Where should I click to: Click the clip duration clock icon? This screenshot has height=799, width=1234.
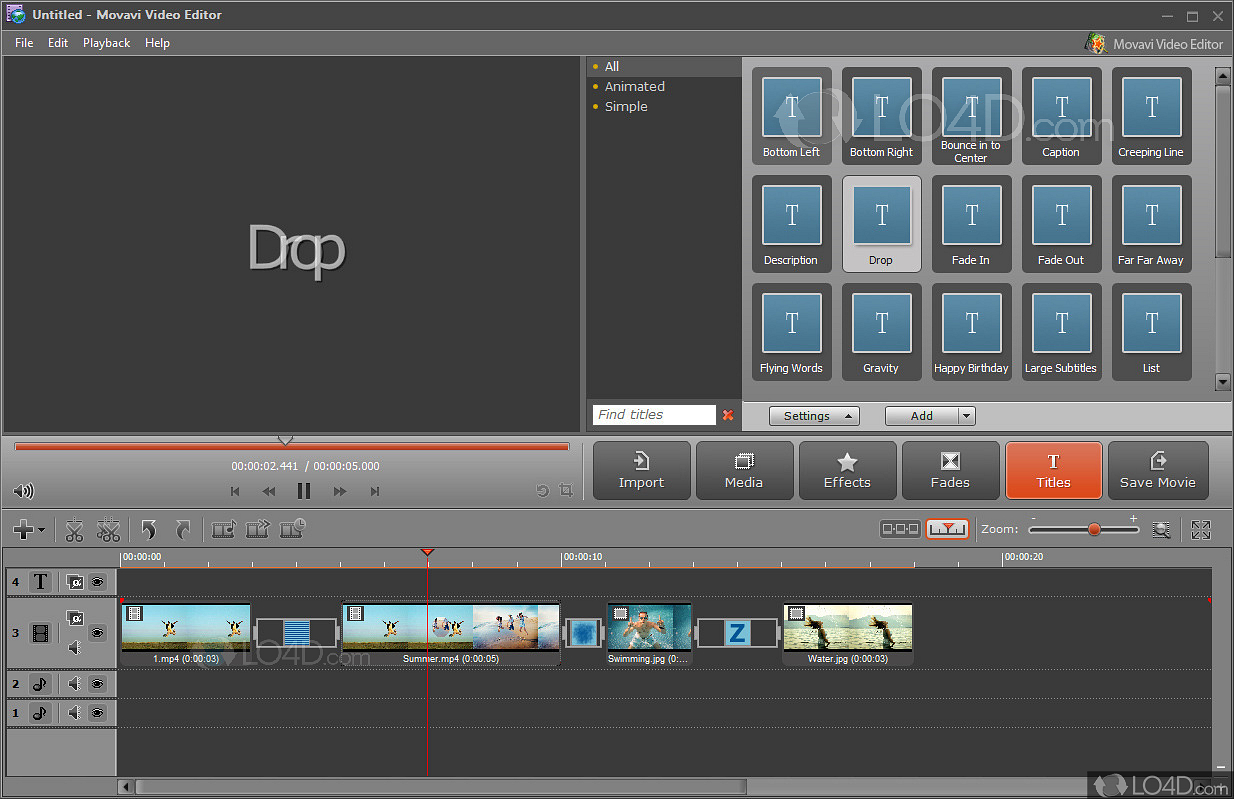tap(293, 529)
